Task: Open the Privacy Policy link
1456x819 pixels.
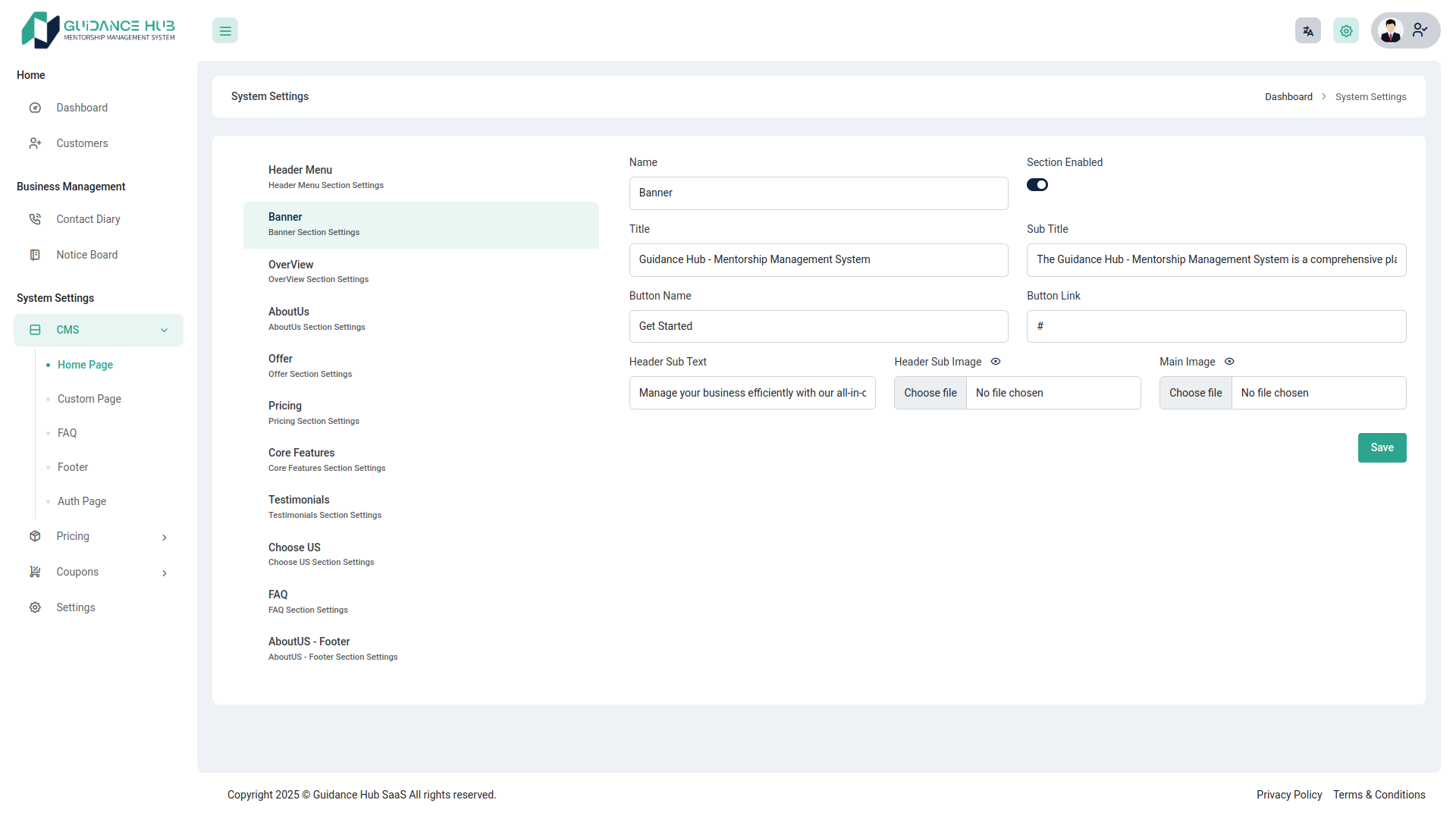Action: [x=1288, y=794]
